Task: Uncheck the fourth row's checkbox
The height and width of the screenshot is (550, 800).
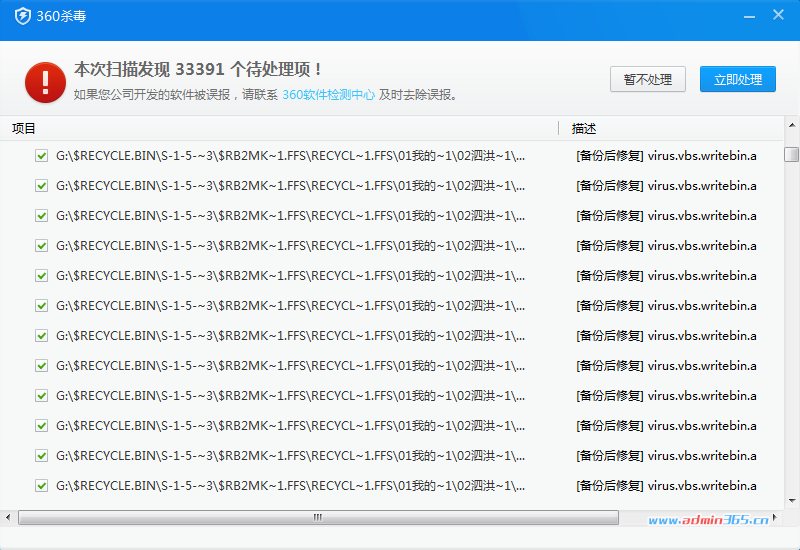Action: coord(41,246)
